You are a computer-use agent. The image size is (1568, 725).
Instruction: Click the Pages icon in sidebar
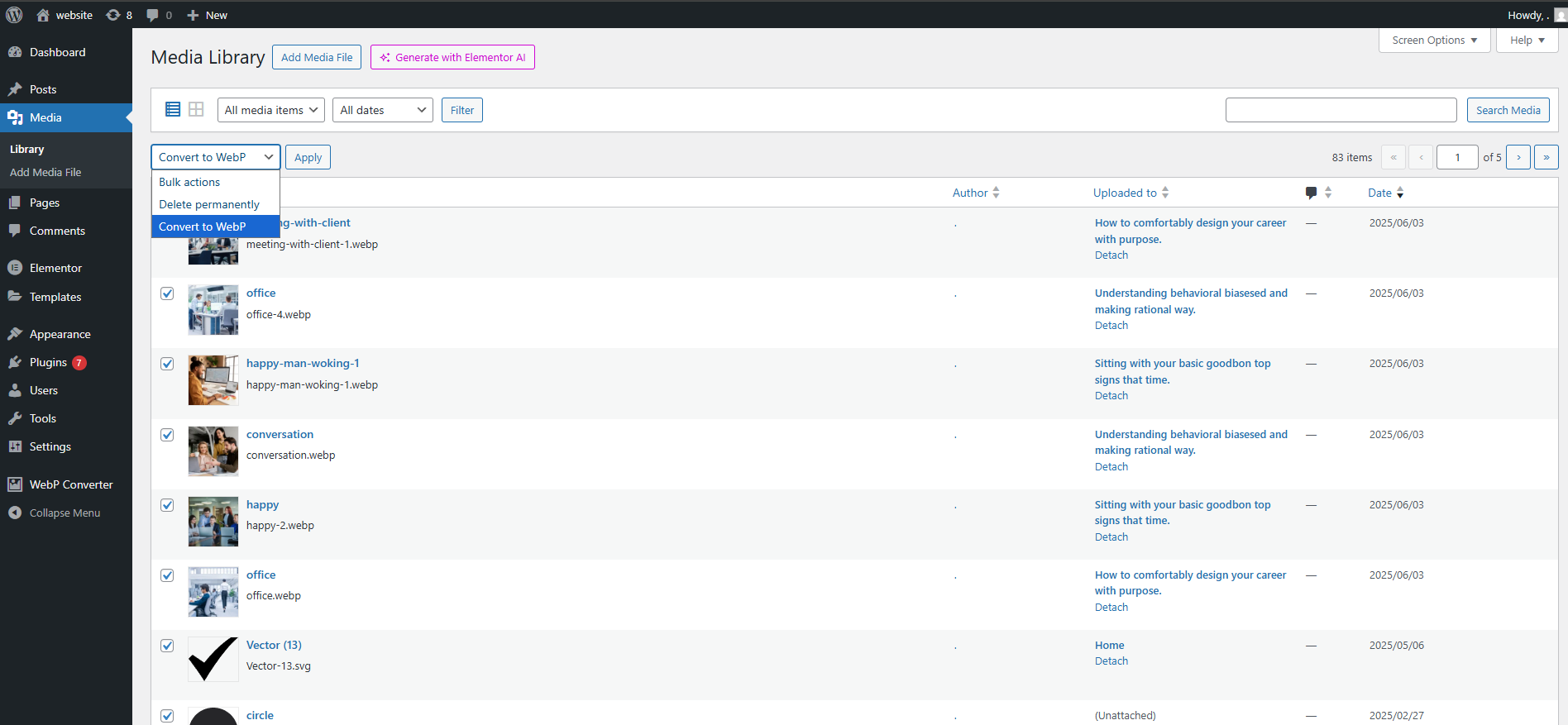click(x=15, y=203)
